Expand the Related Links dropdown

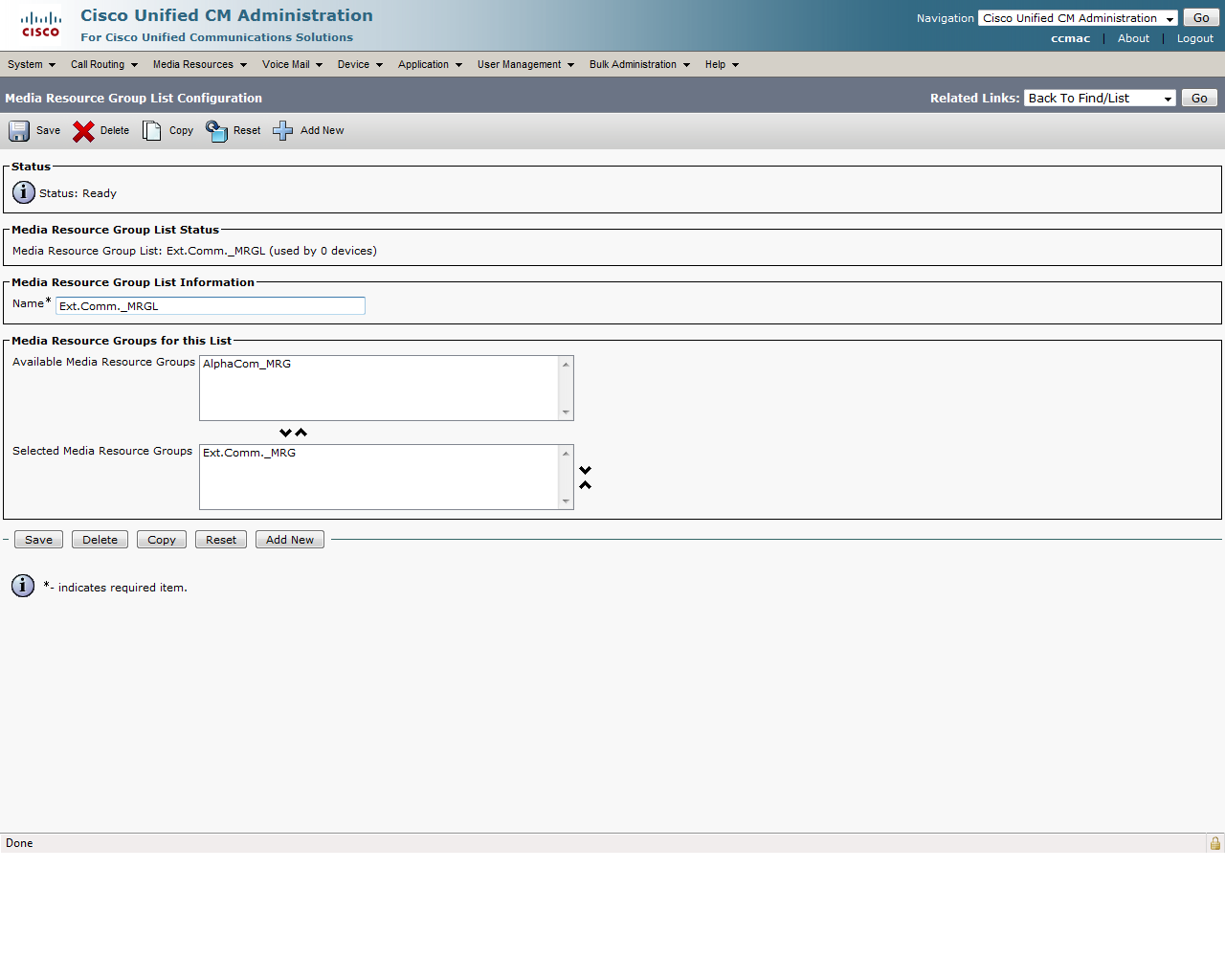coord(1100,99)
